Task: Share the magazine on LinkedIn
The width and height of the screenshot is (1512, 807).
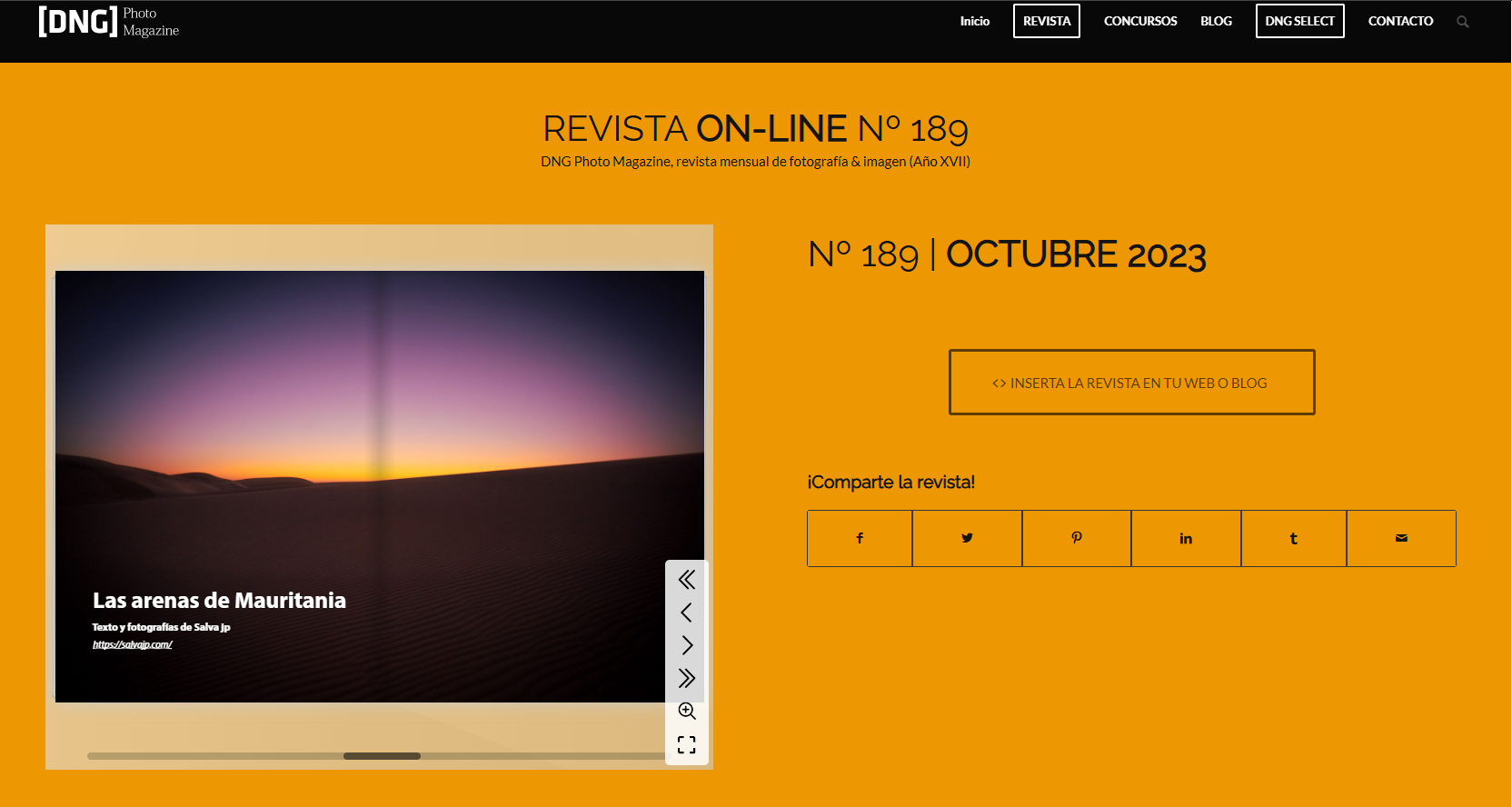Action: tap(1186, 538)
